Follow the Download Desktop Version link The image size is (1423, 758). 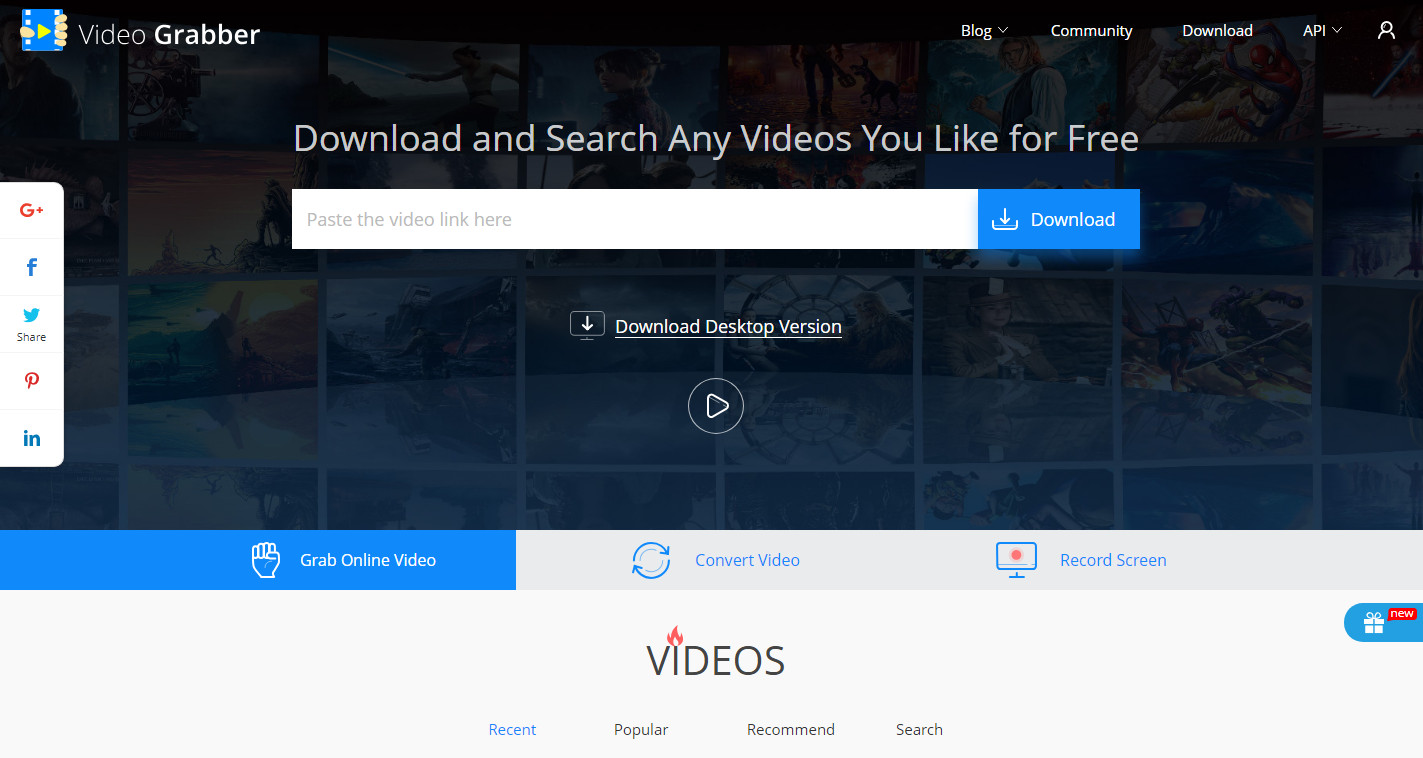click(728, 327)
